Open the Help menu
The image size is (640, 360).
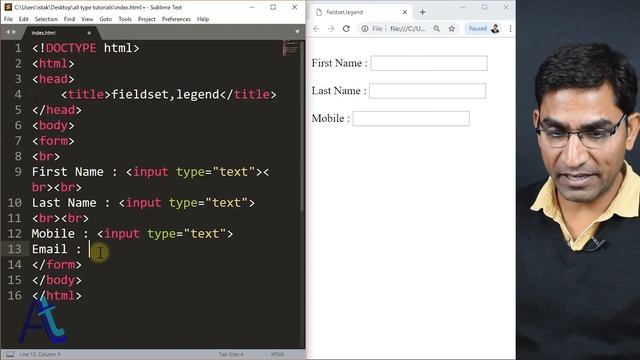pos(203,19)
